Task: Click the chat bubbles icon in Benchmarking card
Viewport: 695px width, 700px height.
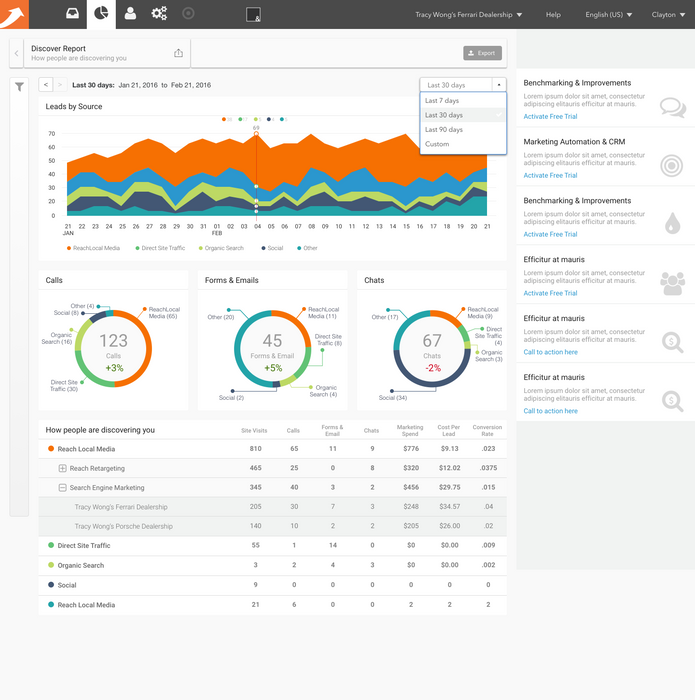Action: pyautogui.click(x=672, y=108)
